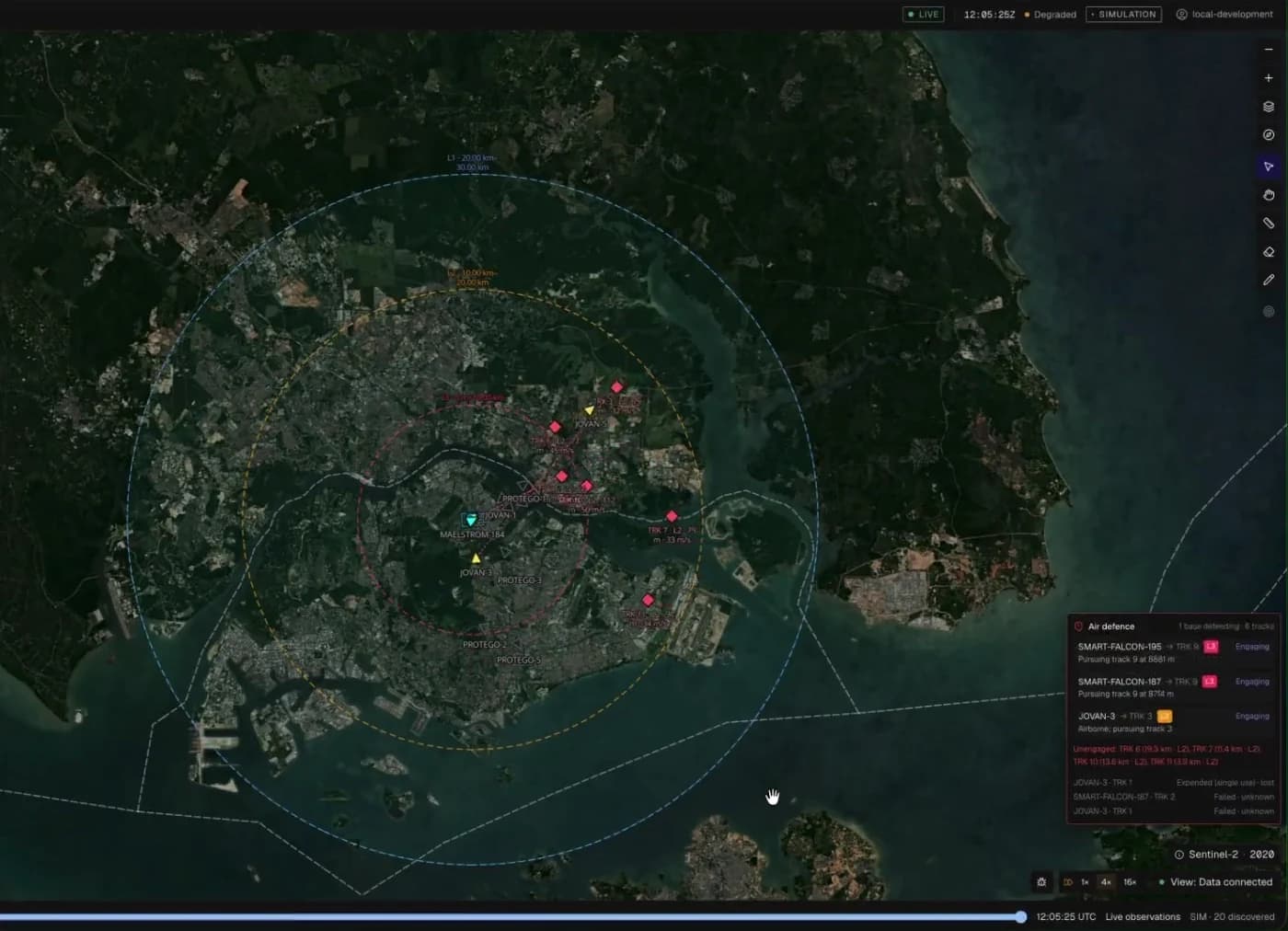Screen dimensions: 1288x931
Task: Toggle the LIVE mode indicator
Action: (924, 15)
